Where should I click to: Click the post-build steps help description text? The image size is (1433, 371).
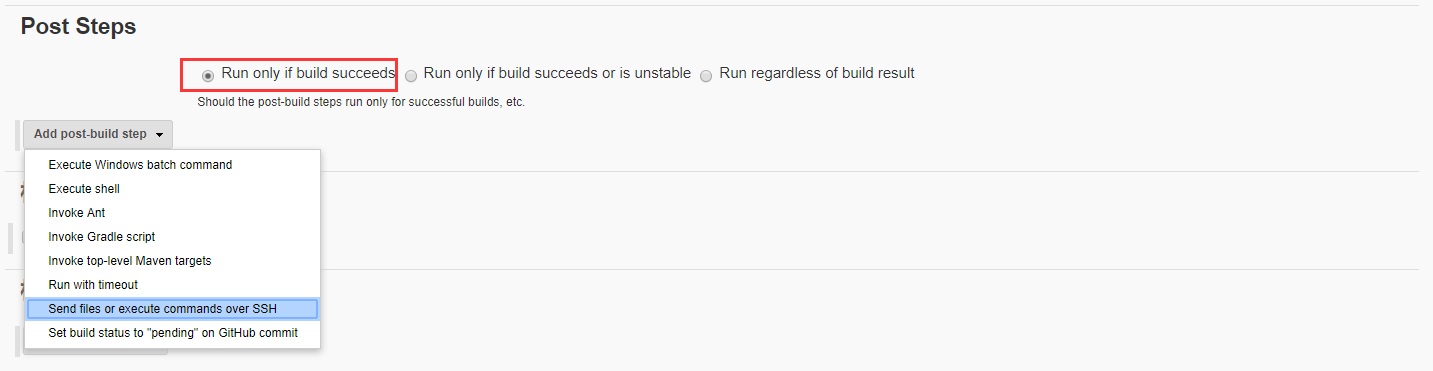click(x=361, y=102)
